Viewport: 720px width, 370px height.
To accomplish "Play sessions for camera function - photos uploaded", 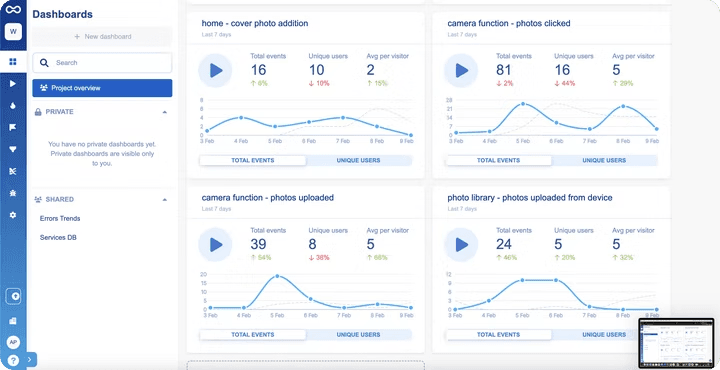I will (x=215, y=245).
